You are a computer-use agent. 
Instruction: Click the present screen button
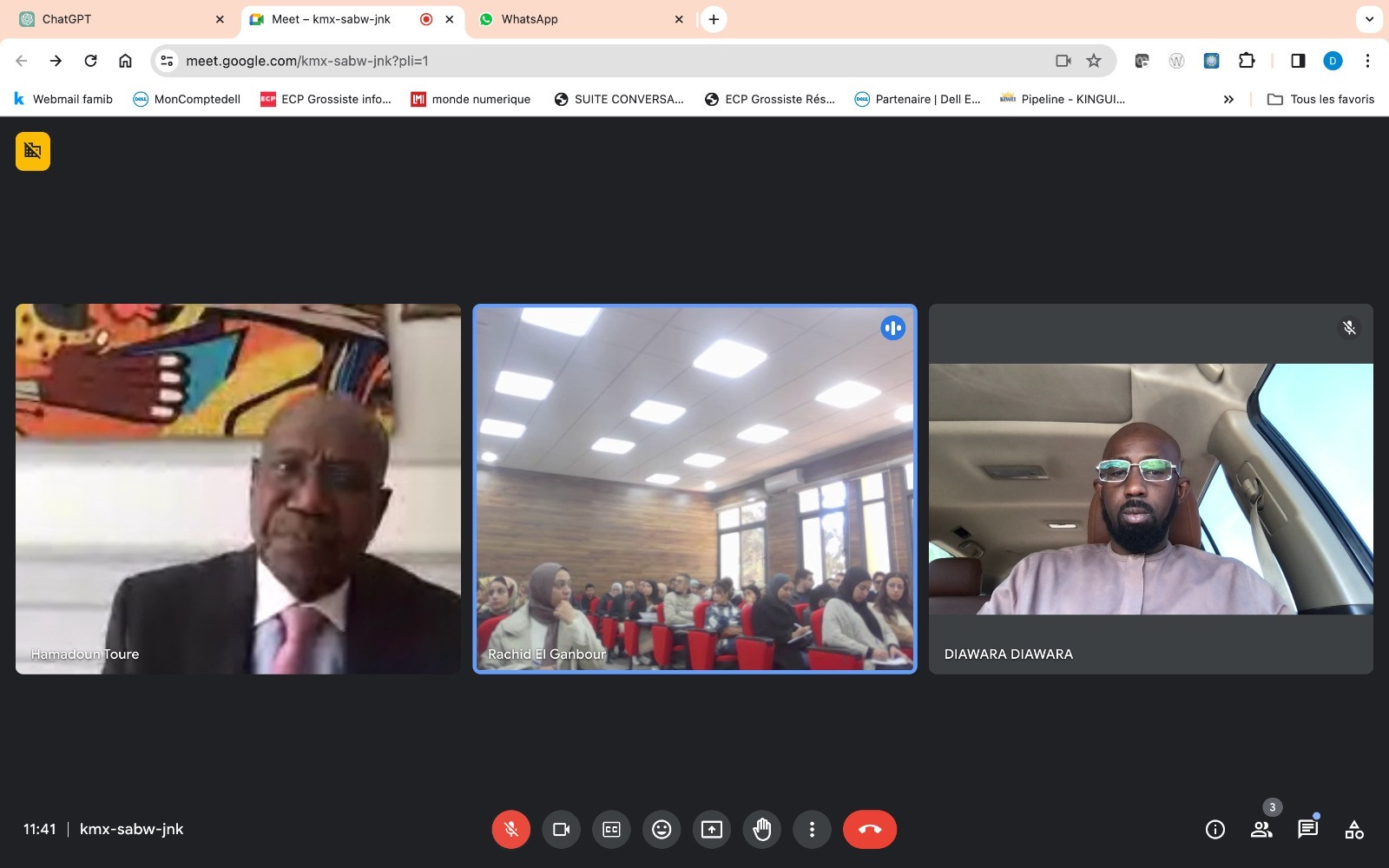[712, 829]
